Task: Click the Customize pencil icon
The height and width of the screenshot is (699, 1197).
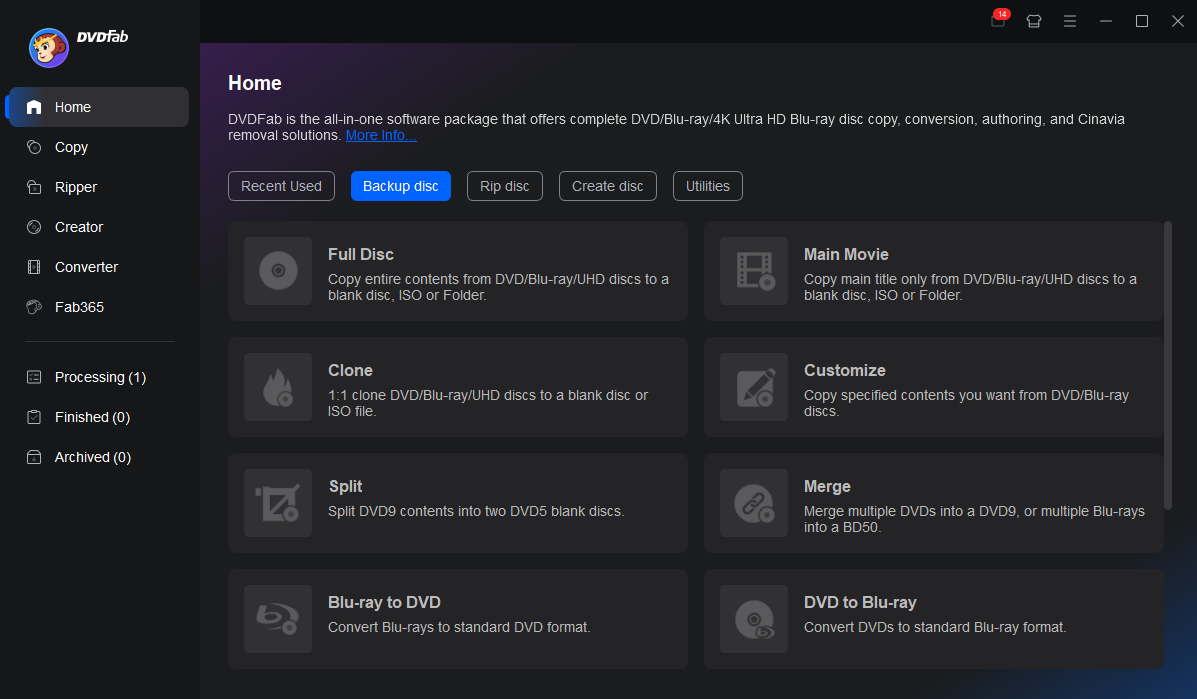Action: click(753, 387)
